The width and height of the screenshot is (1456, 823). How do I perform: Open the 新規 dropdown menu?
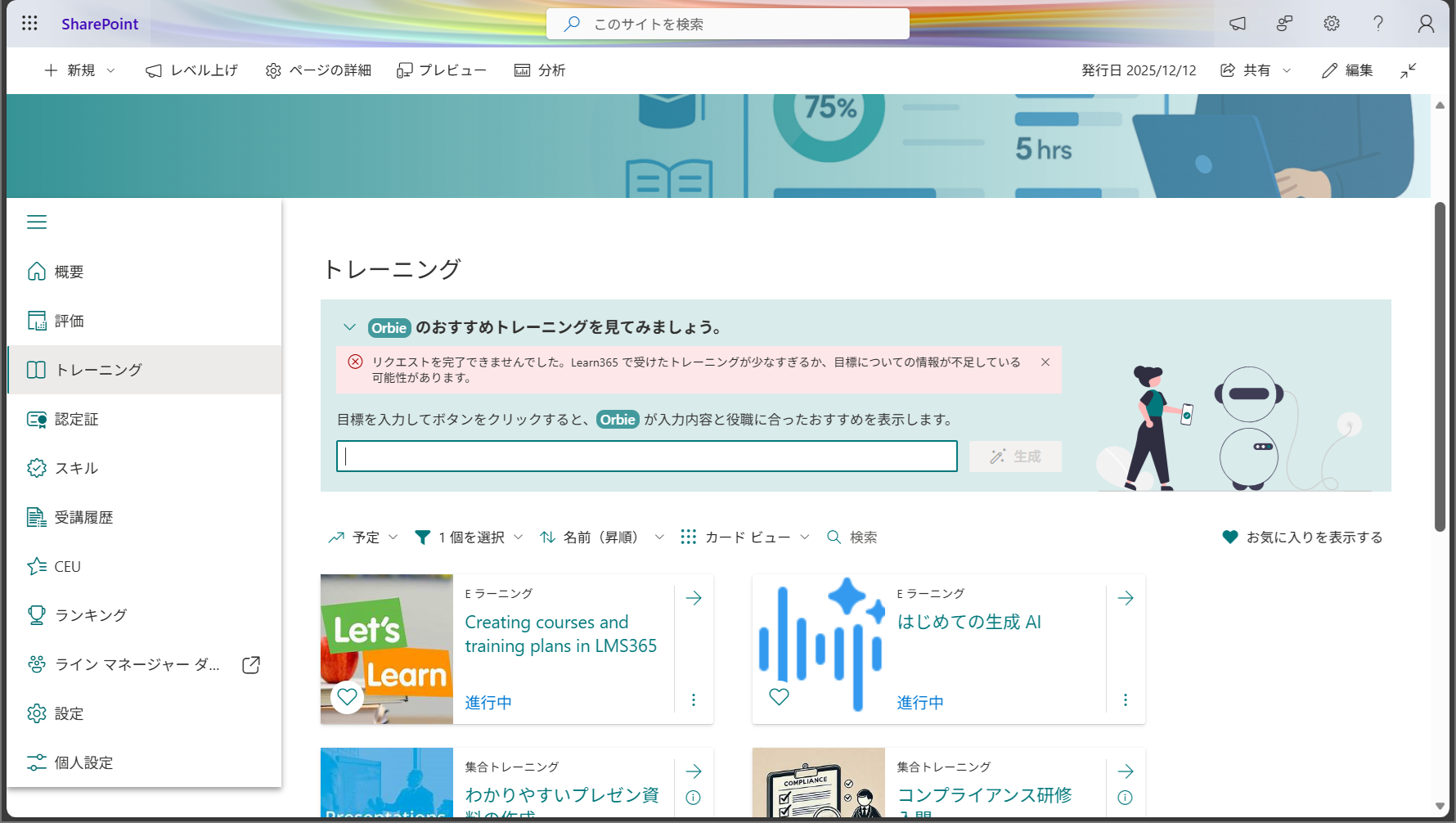pyautogui.click(x=79, y=70)
